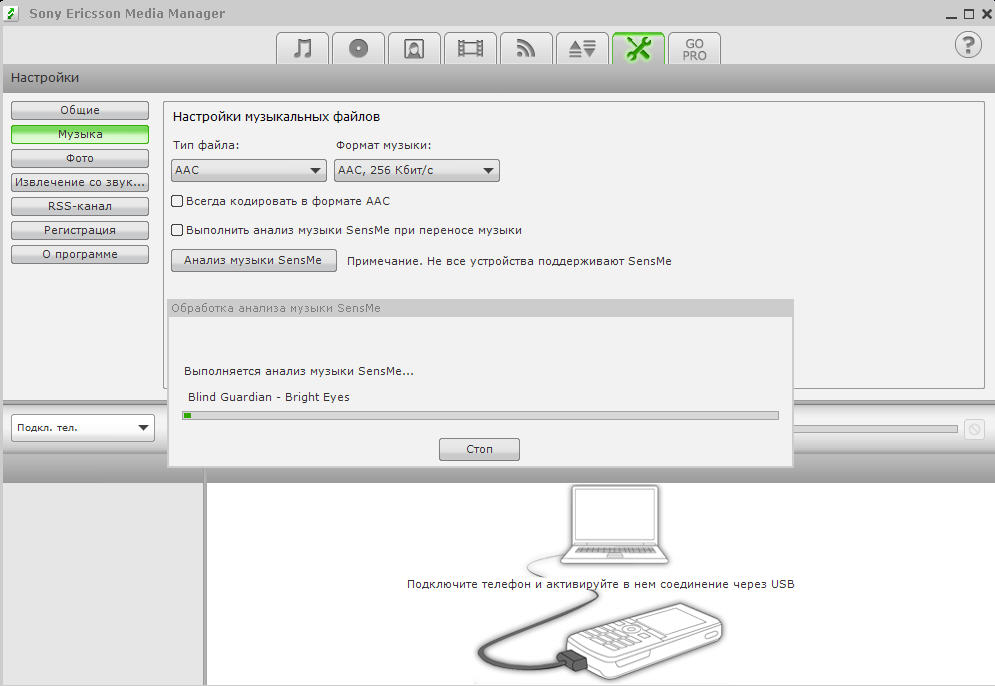Click the phone transfer progress bar

[875, 429]
